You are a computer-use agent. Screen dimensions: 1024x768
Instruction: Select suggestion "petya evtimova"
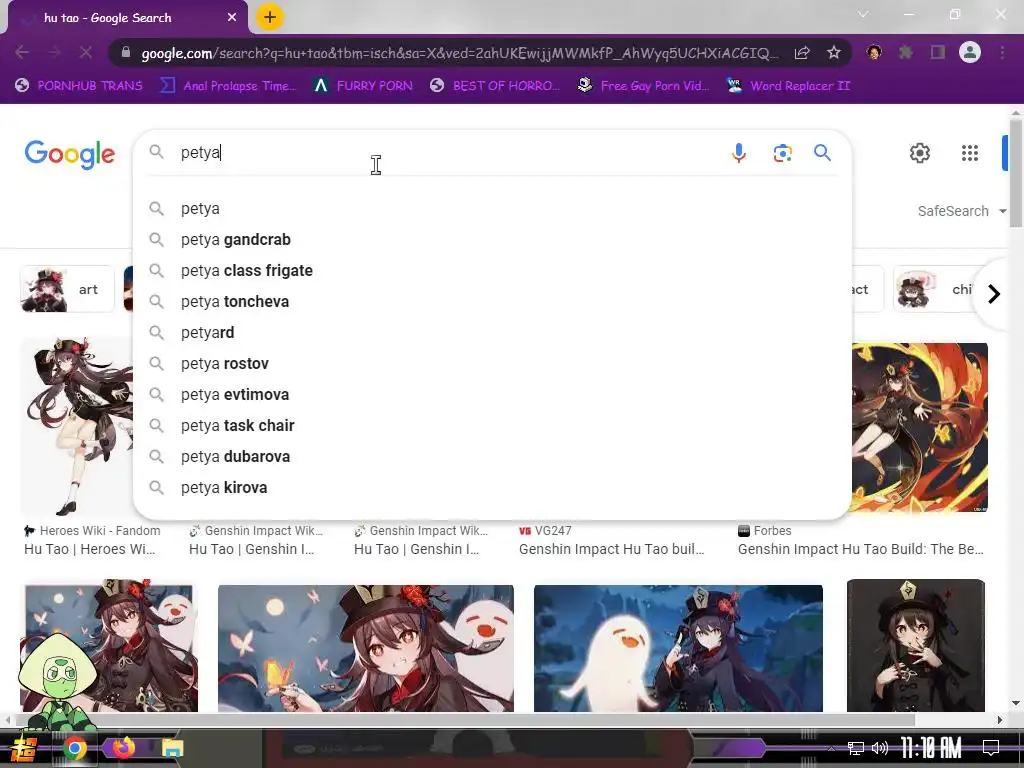point(492,394)
